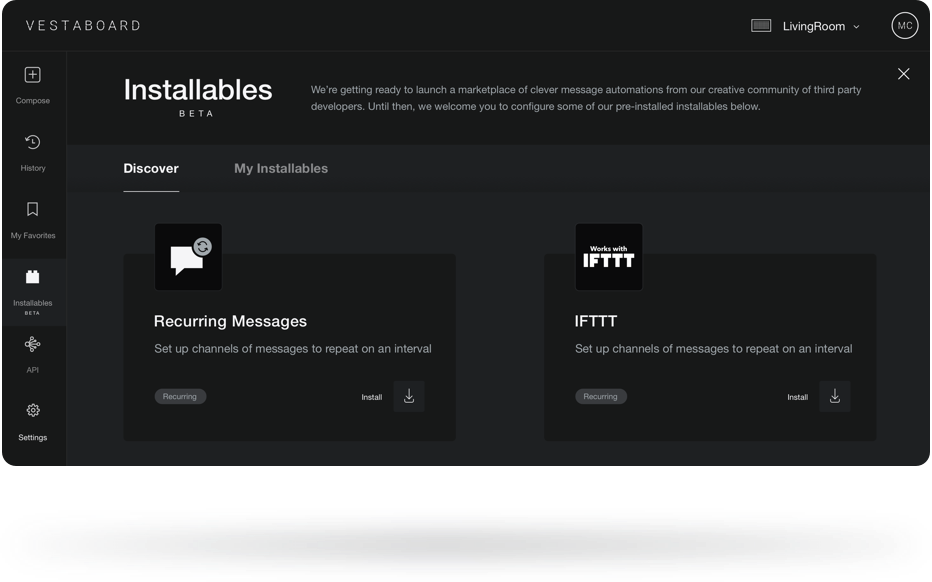Close the Installables panel with X

[x=903, y=74]
